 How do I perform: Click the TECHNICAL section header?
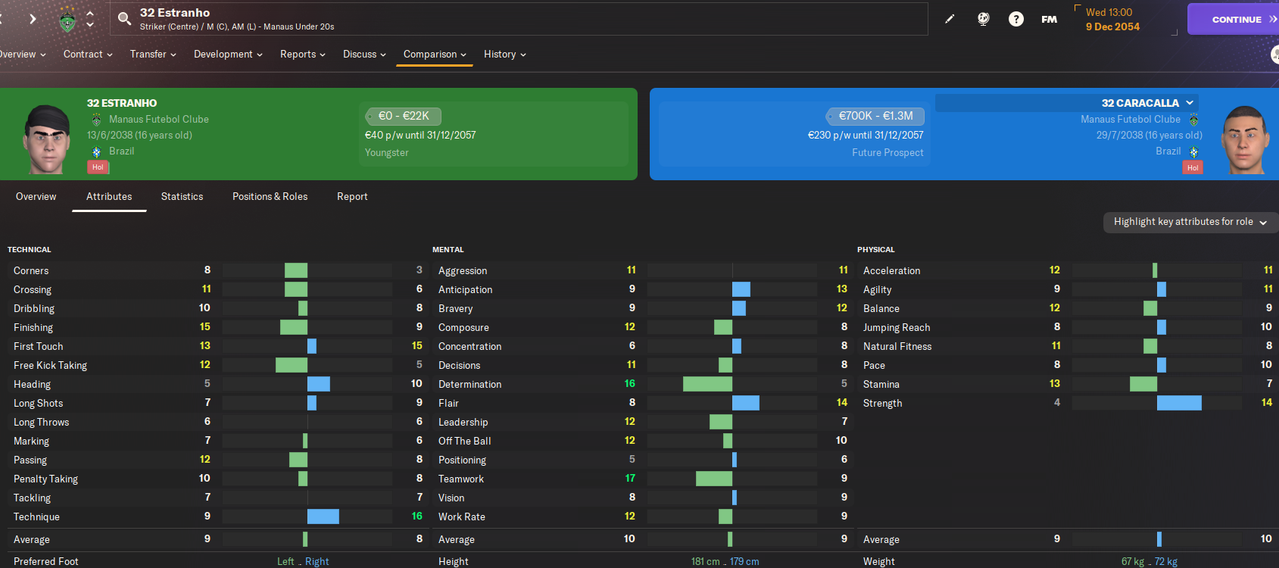pos(29,249)
